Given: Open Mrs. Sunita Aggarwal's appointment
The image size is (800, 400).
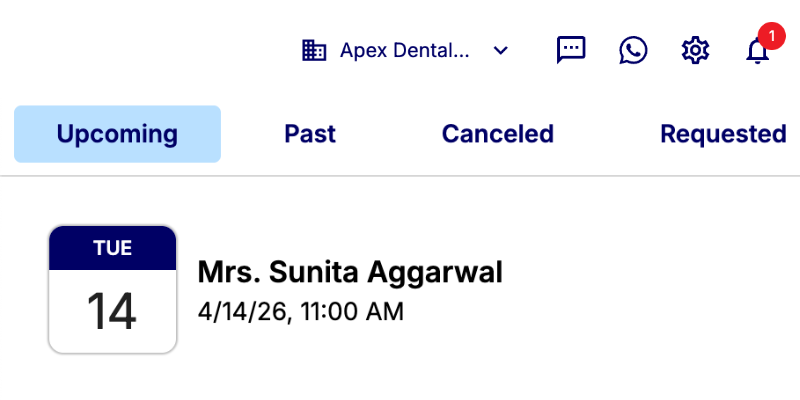Looking at the screenshot, I should coord(350,271).
